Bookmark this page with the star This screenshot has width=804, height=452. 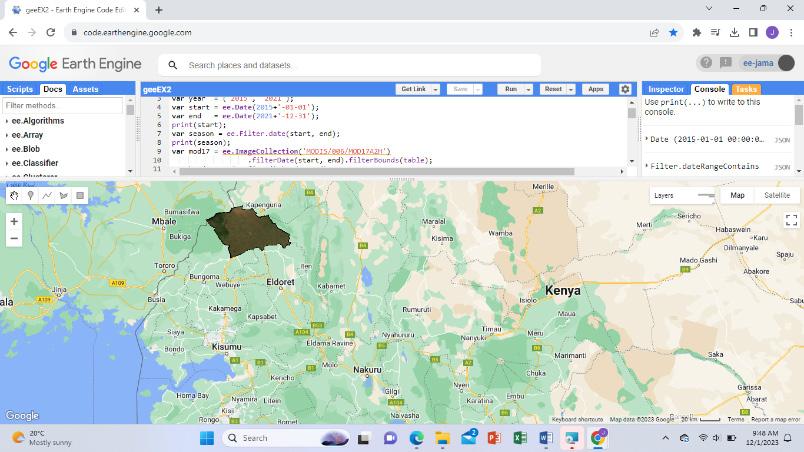click(x=673, y=32)
